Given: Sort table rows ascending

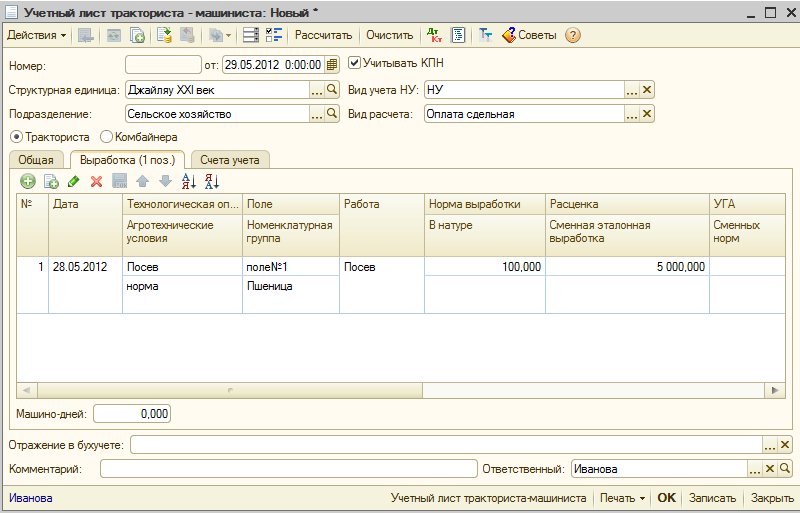Looking at the screenshot, I should click(190, 181).
